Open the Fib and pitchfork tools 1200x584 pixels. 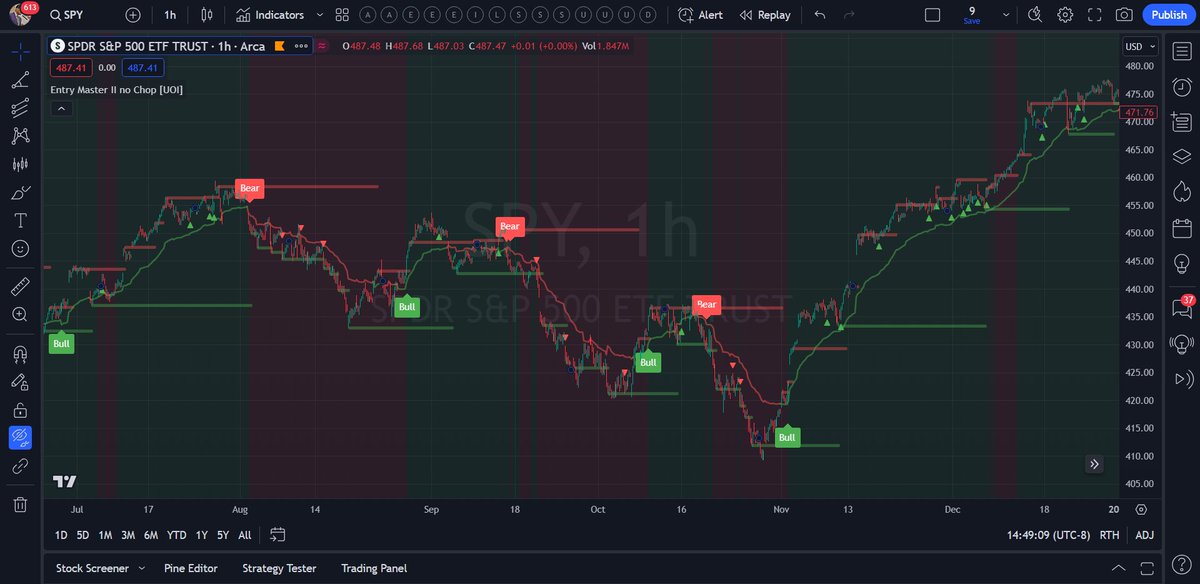pyautogui.click(x=20, y=109)
